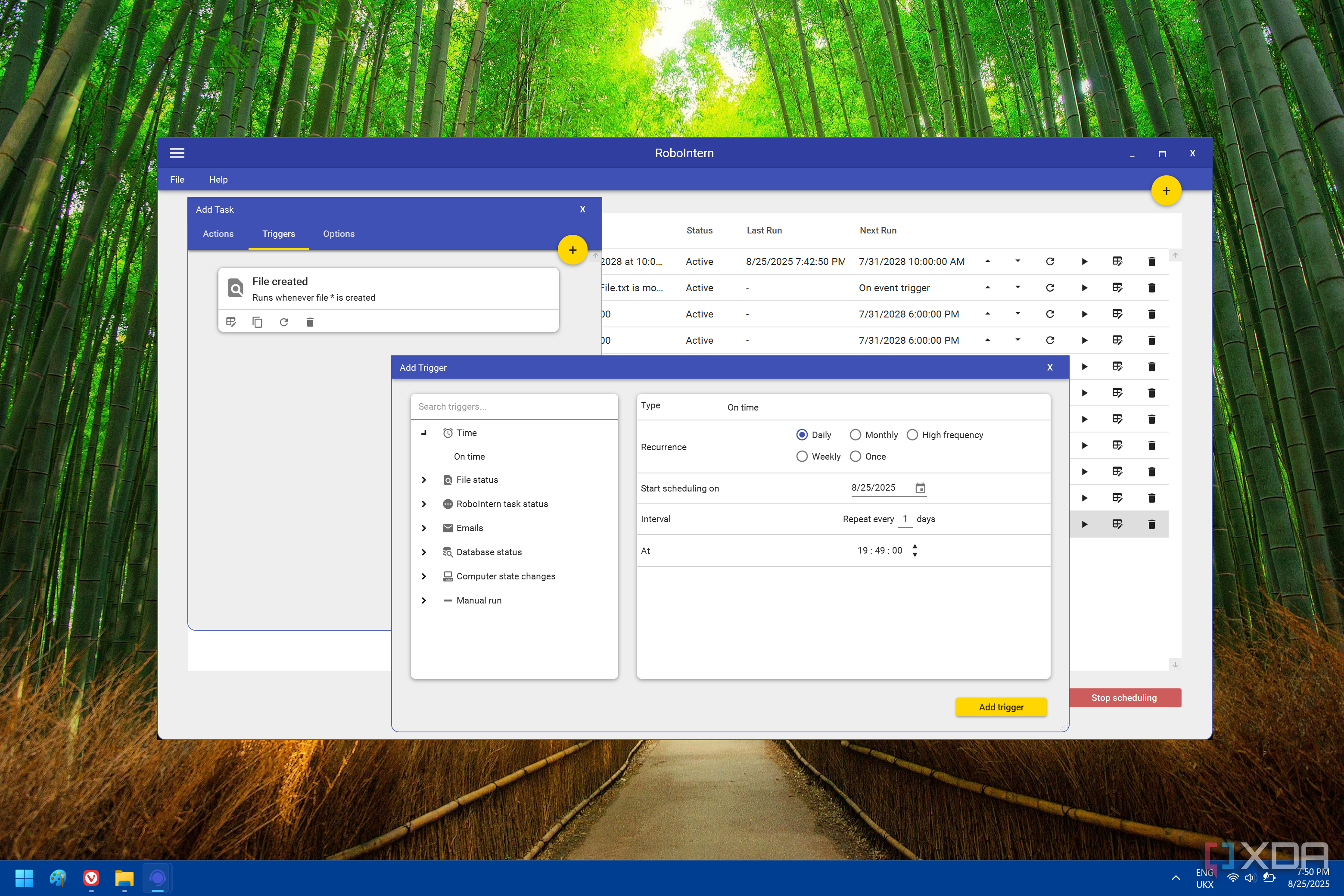Close the Add Trigger dialog
1344x896 pixels.
point(1050,367)
